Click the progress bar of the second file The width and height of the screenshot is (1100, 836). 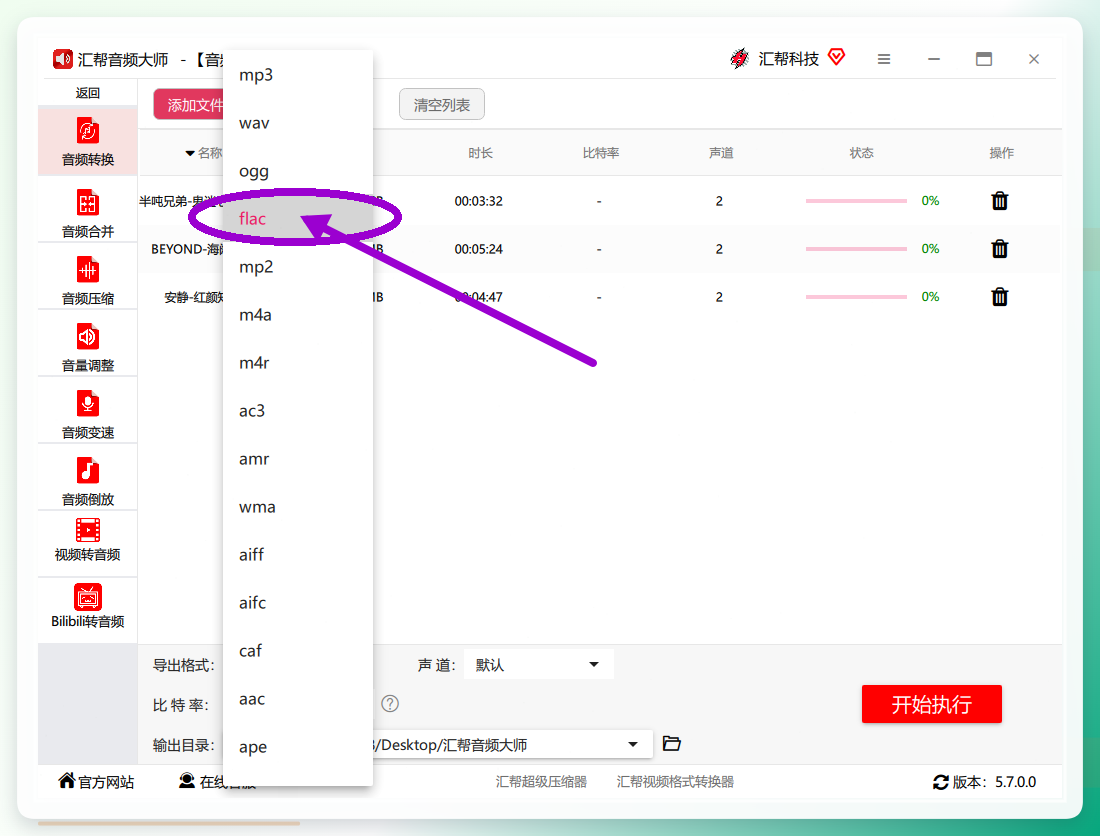click(x=856, y=249)
